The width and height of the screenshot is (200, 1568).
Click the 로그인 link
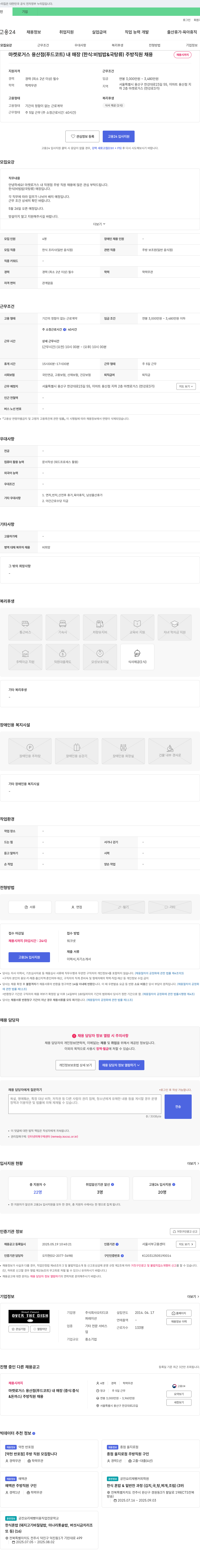click(187, 20)
